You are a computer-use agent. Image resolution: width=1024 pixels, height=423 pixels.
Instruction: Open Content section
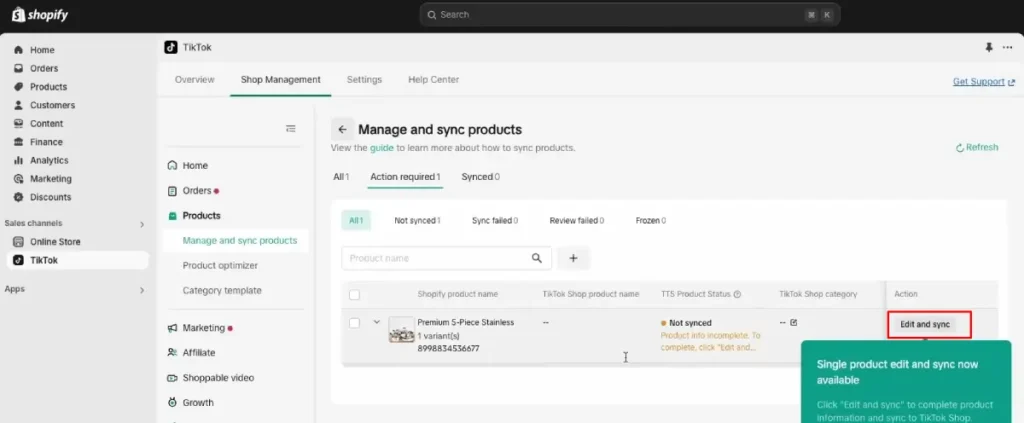tap(46, 123)
